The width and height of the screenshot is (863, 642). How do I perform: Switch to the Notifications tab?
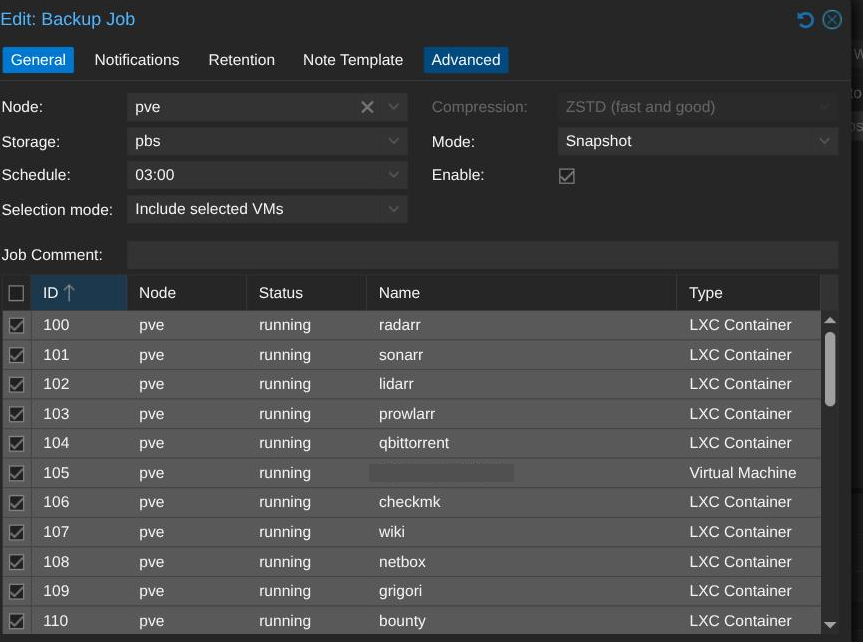pos(136,59)
